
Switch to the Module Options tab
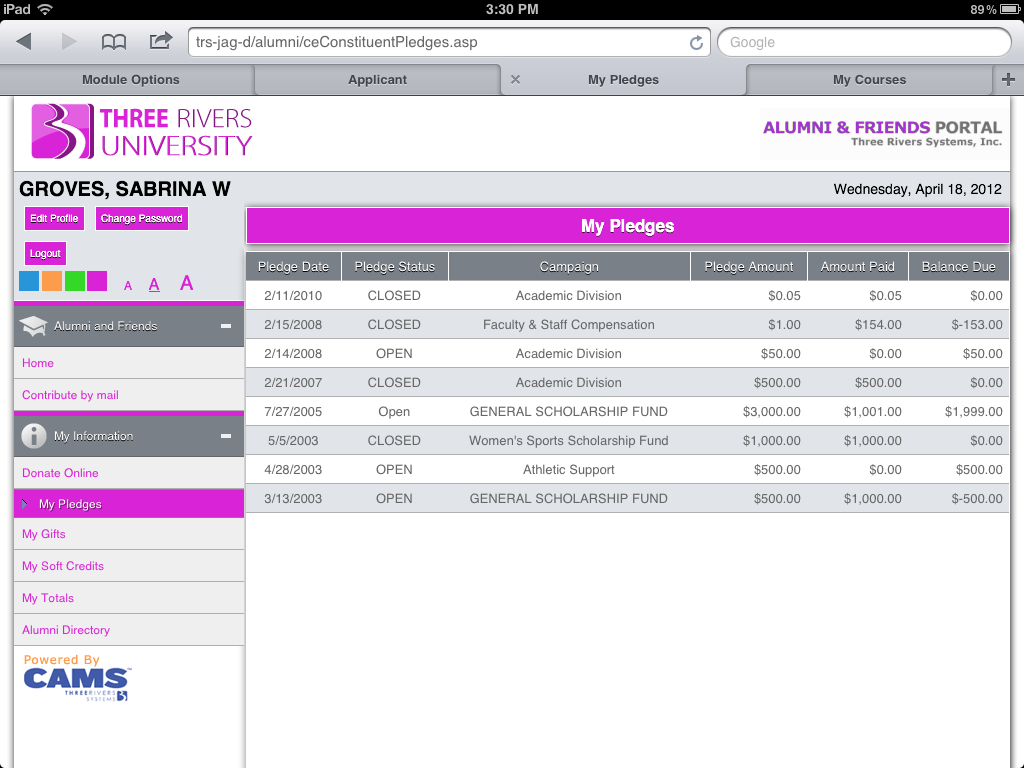click(x=131, y=80)
